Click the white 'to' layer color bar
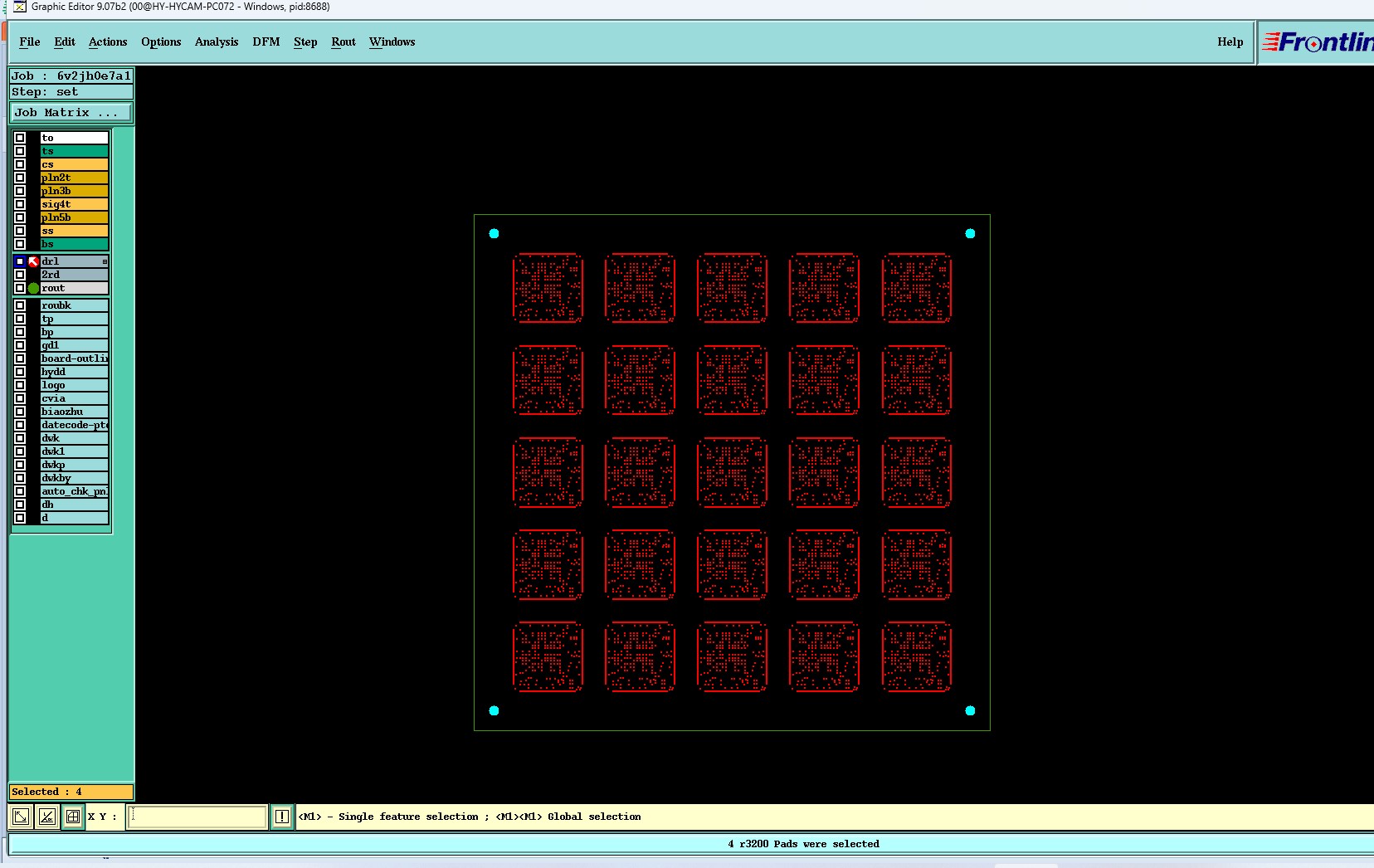The height and width of the screenshot is (868, 1374). click(x=74, y=138)
